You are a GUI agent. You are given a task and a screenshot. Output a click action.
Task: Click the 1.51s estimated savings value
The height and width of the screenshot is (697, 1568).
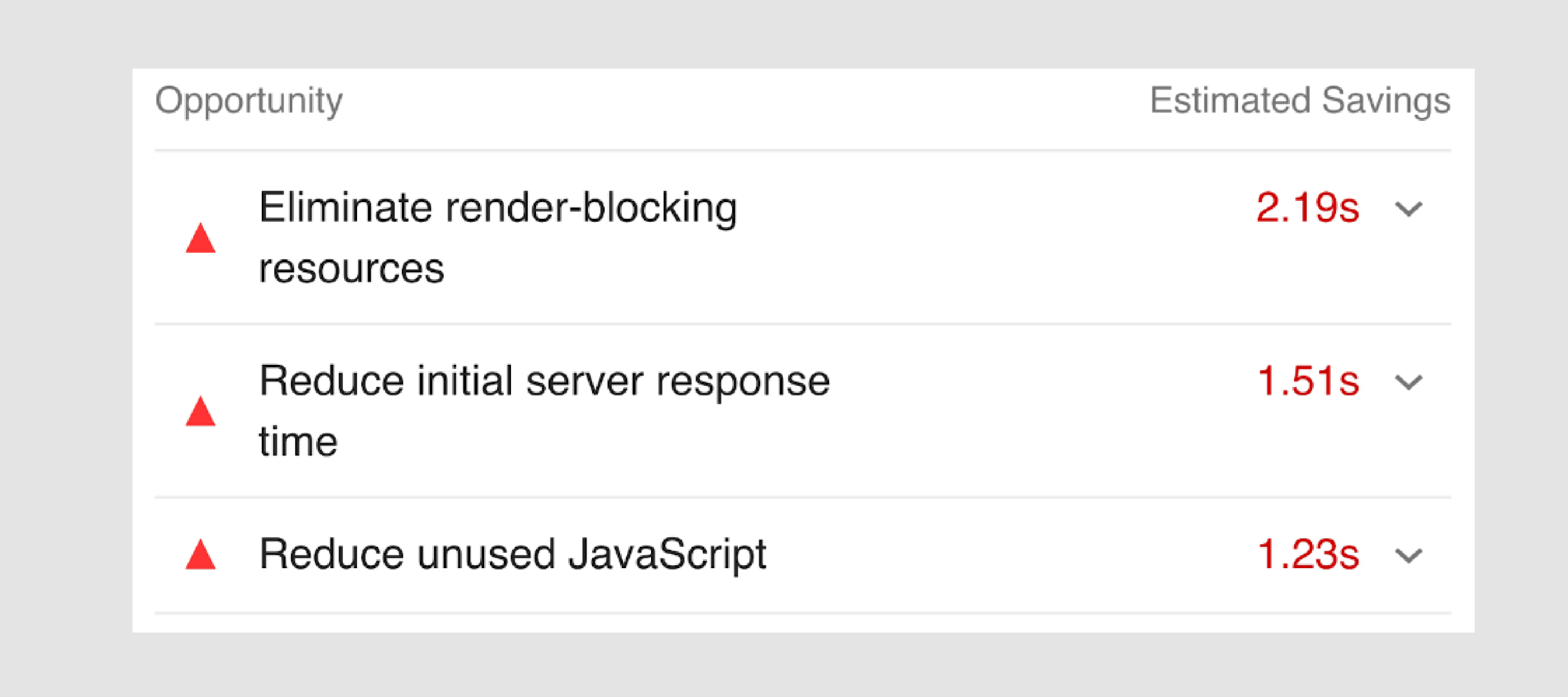tap(1308, 382)
